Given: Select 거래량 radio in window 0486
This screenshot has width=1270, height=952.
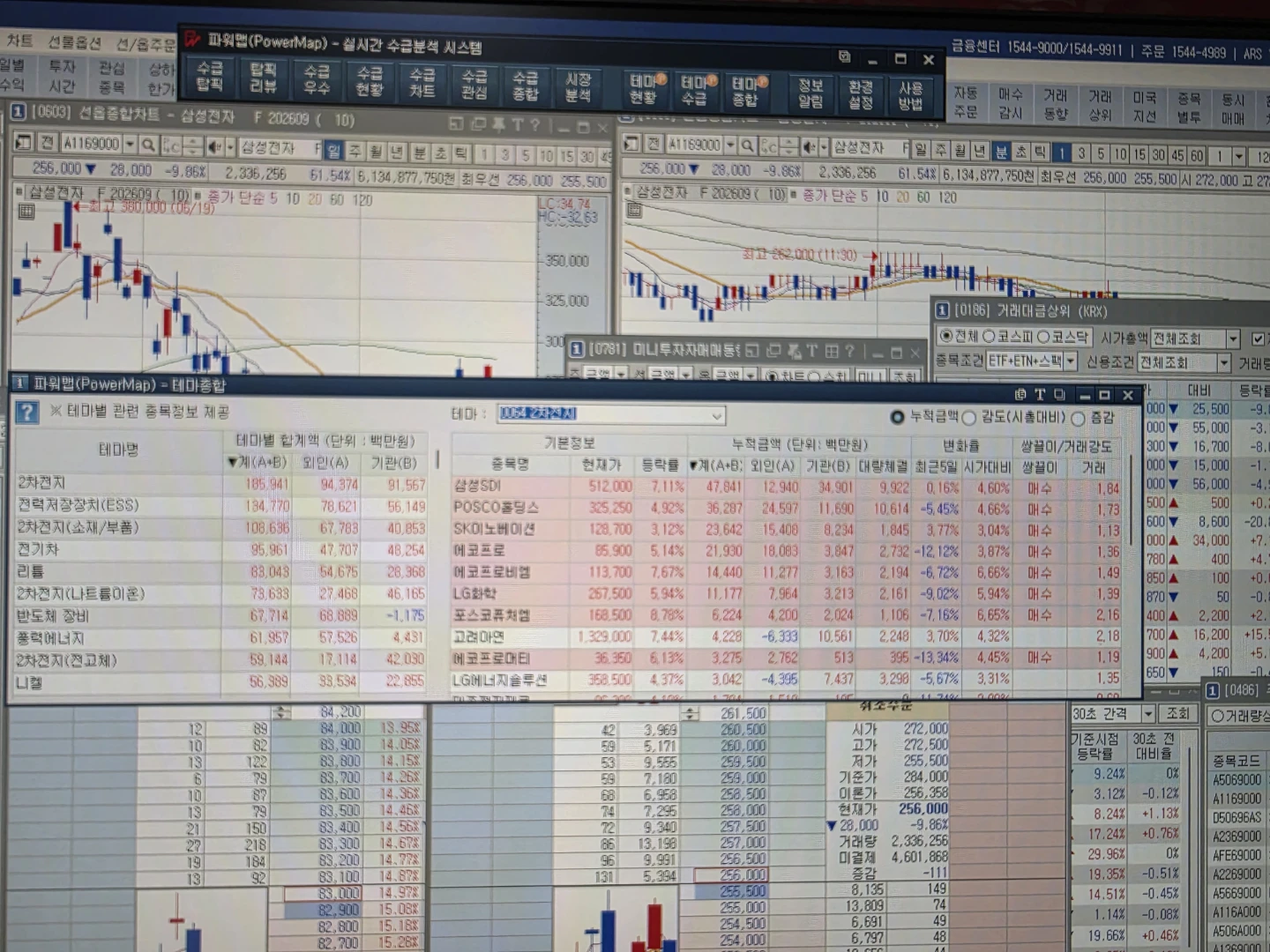Looking at the screenshot, I should tap(1218, 716).
